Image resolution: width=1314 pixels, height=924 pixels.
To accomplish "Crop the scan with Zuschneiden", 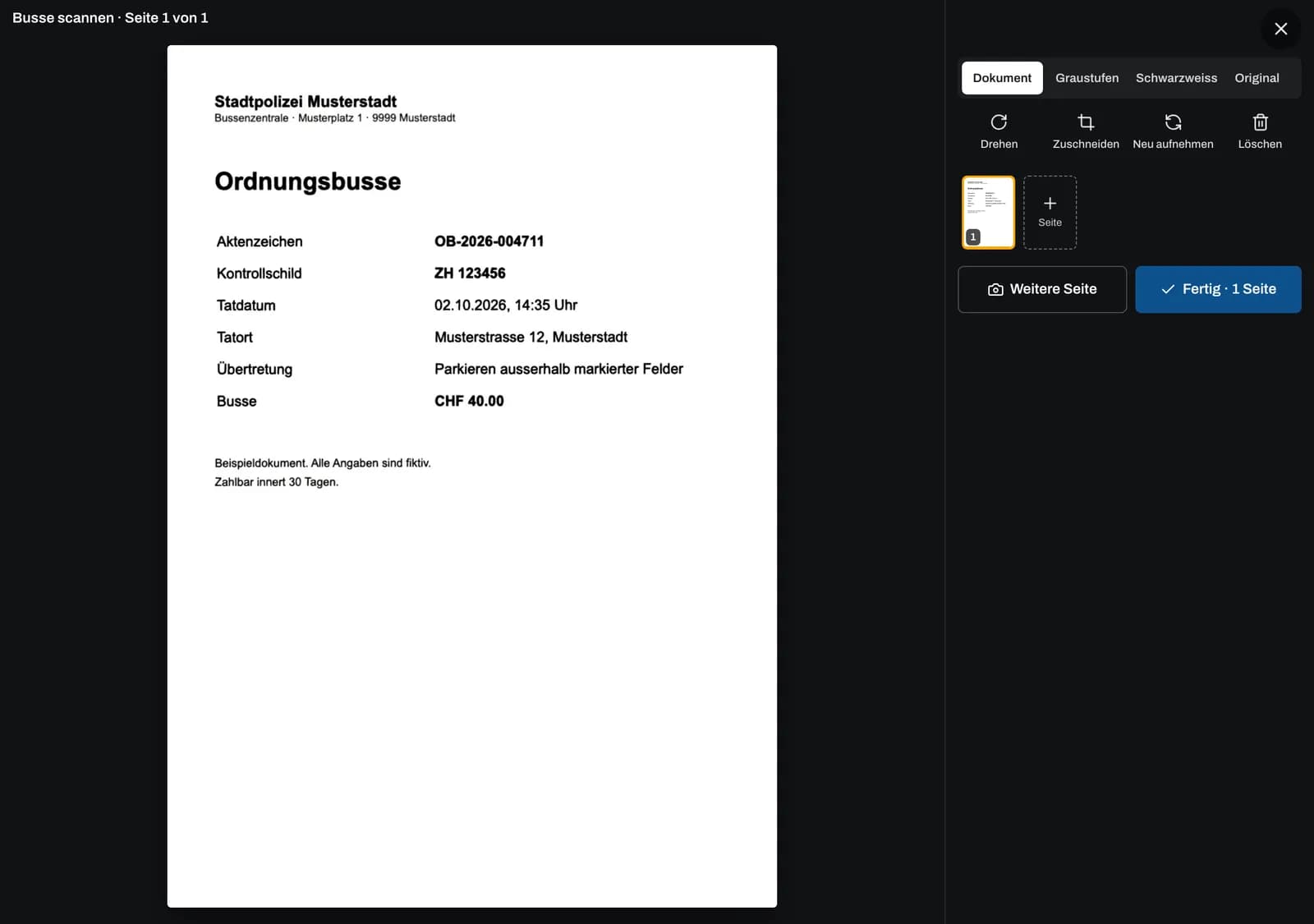I will click(x=1086, y=131).
